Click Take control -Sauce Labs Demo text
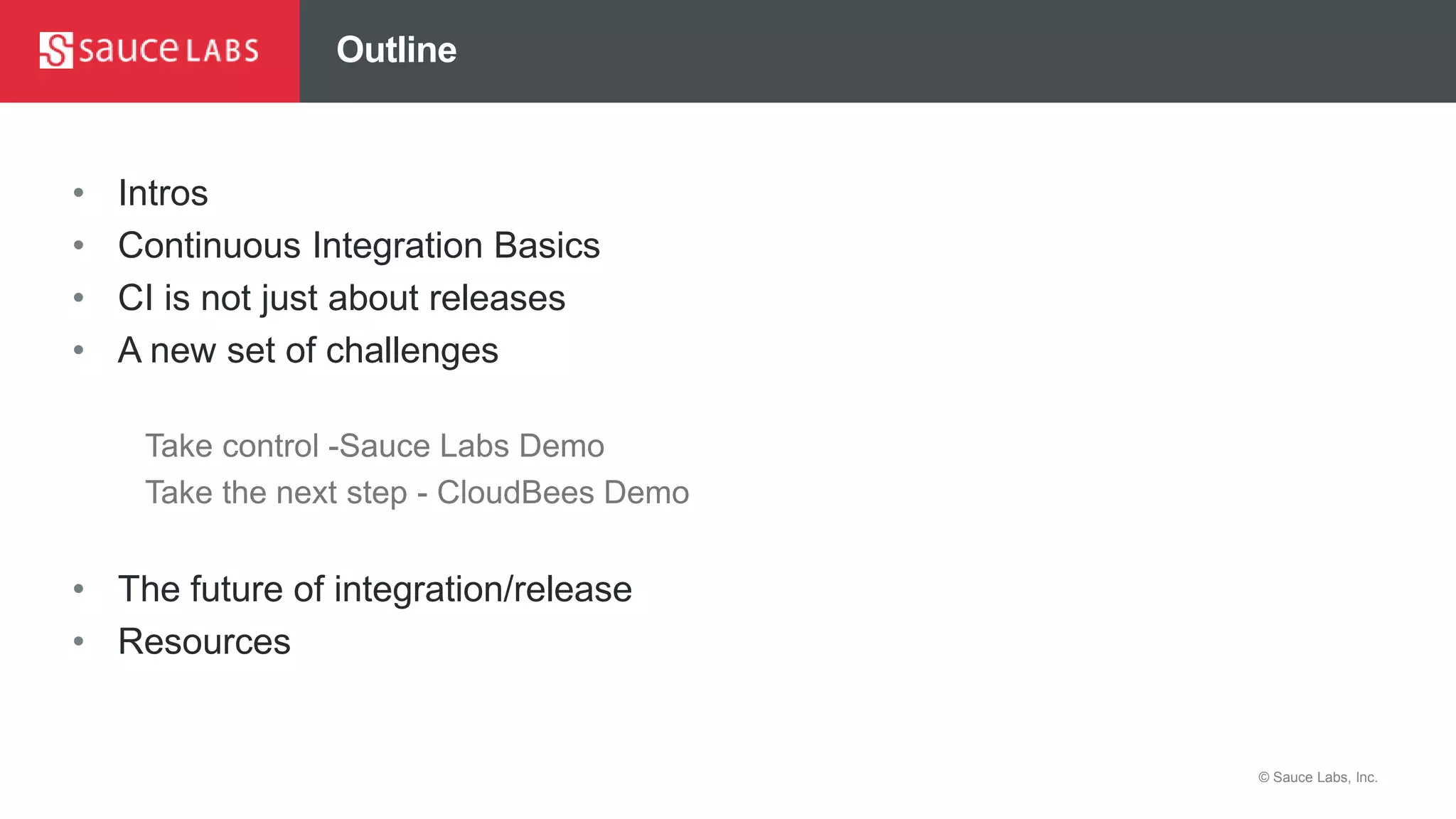Screen dimensions: 1456x819 tap(375, 446)
